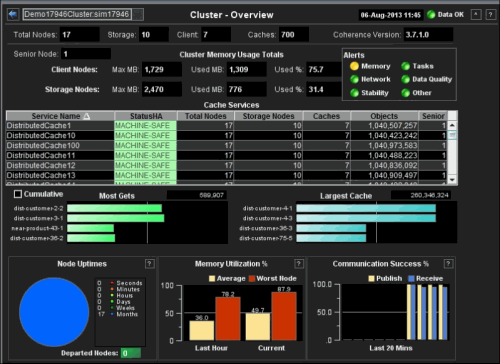
Task: Click the dist-customer-4-1 largest cache bar
Action: click(366, 208)
